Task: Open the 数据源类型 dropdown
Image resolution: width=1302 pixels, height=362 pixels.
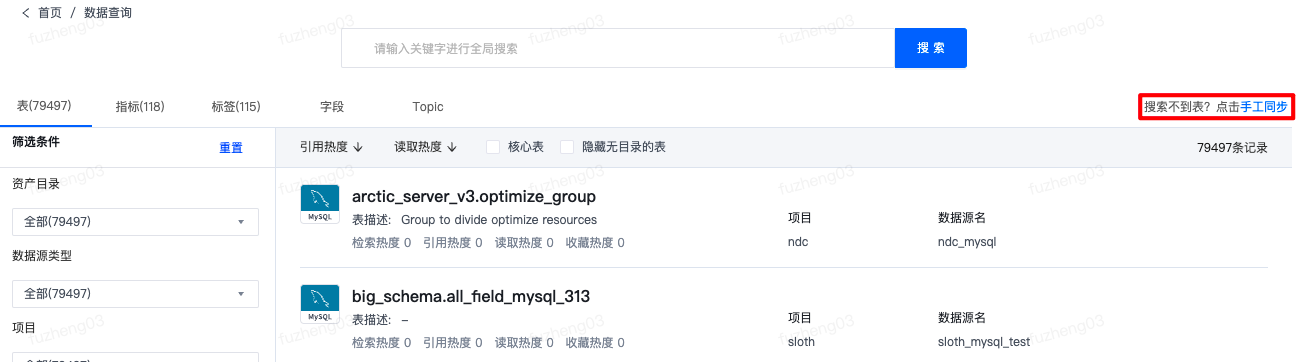Action: click(x=135, y=294)
